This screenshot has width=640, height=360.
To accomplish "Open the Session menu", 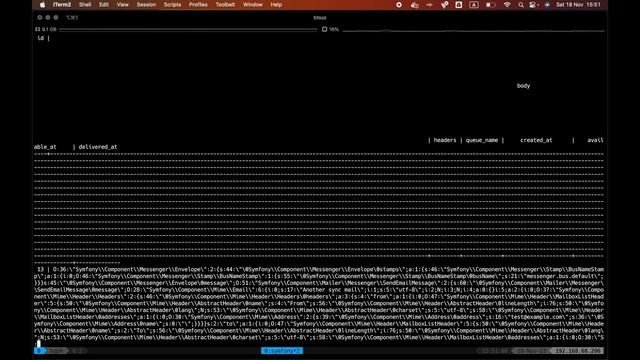I will pyautogui.click(x=146, y=5).
